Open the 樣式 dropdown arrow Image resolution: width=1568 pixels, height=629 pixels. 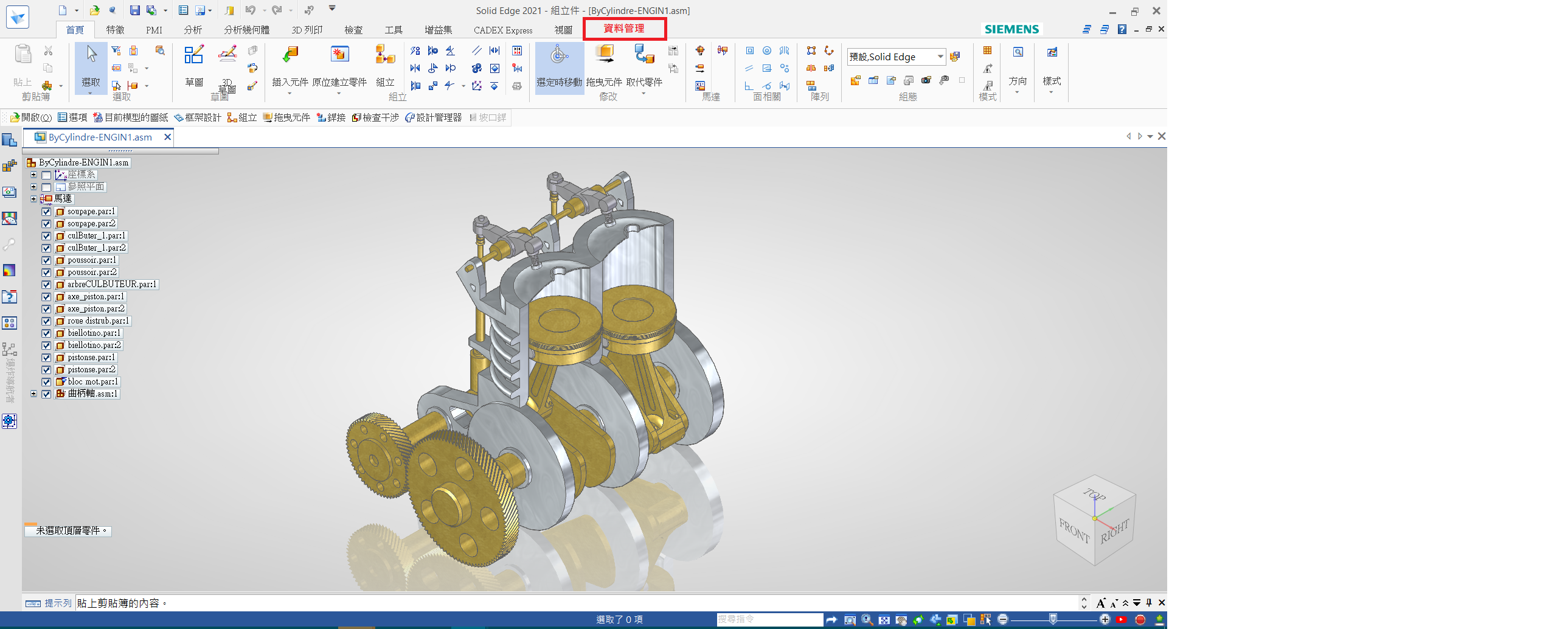pyautogui.click(x=1051, y=92)
